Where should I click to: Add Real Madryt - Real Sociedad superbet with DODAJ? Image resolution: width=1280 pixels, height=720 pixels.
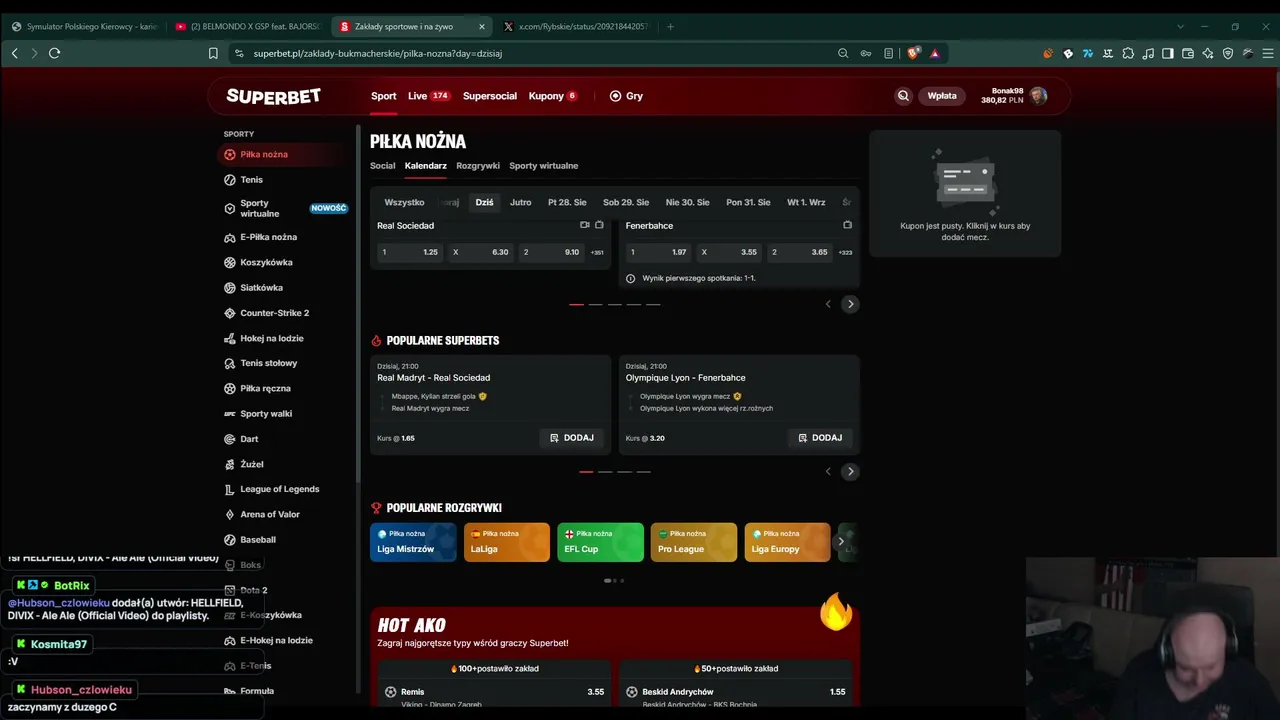(571, 438)
